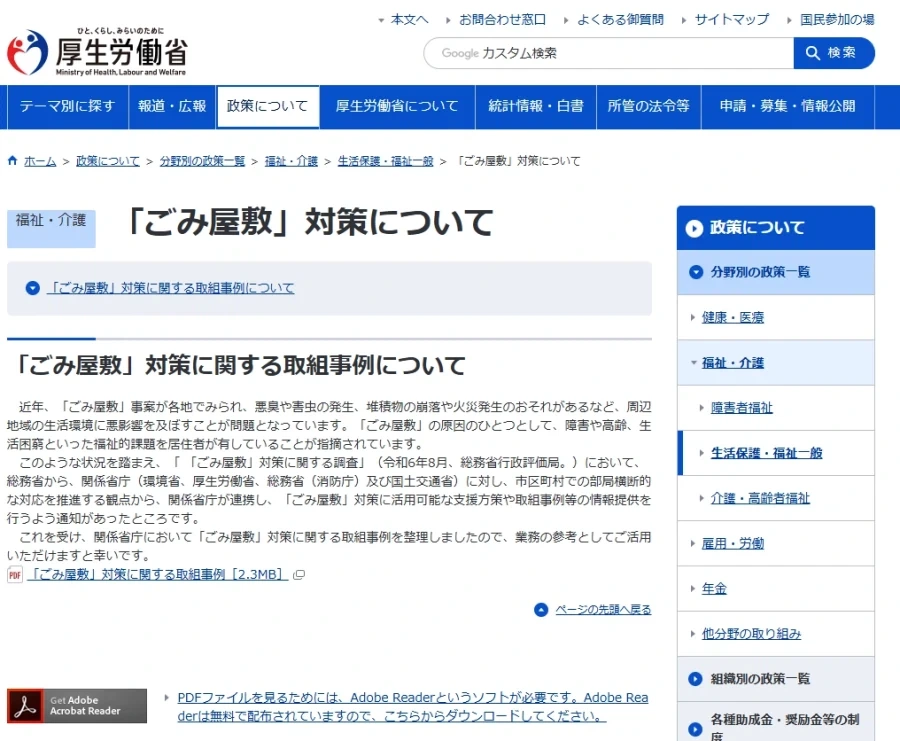Open サイトマップ link

[732, 20]
